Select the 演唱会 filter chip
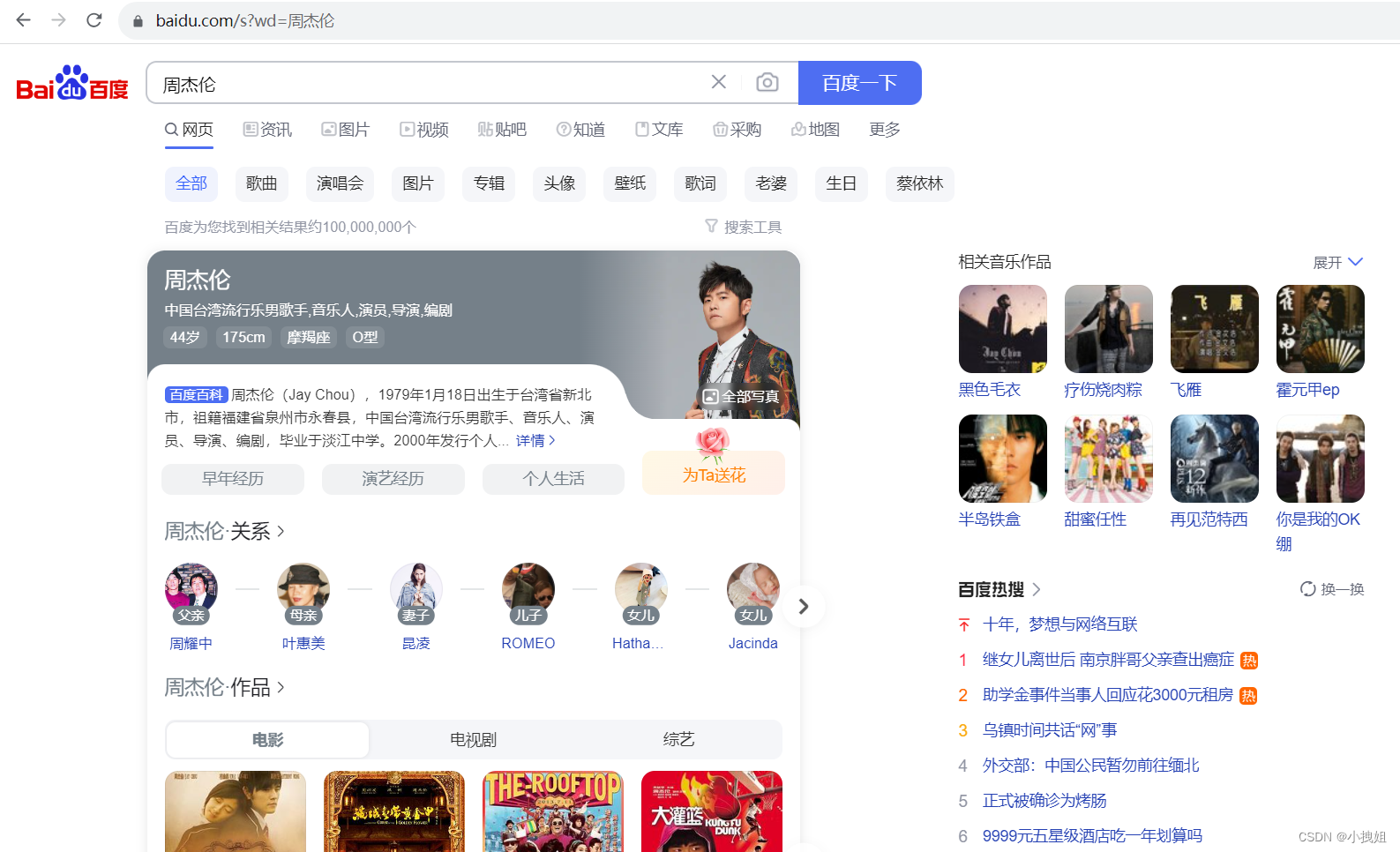 pyautogui.click(x=340, y=183)
